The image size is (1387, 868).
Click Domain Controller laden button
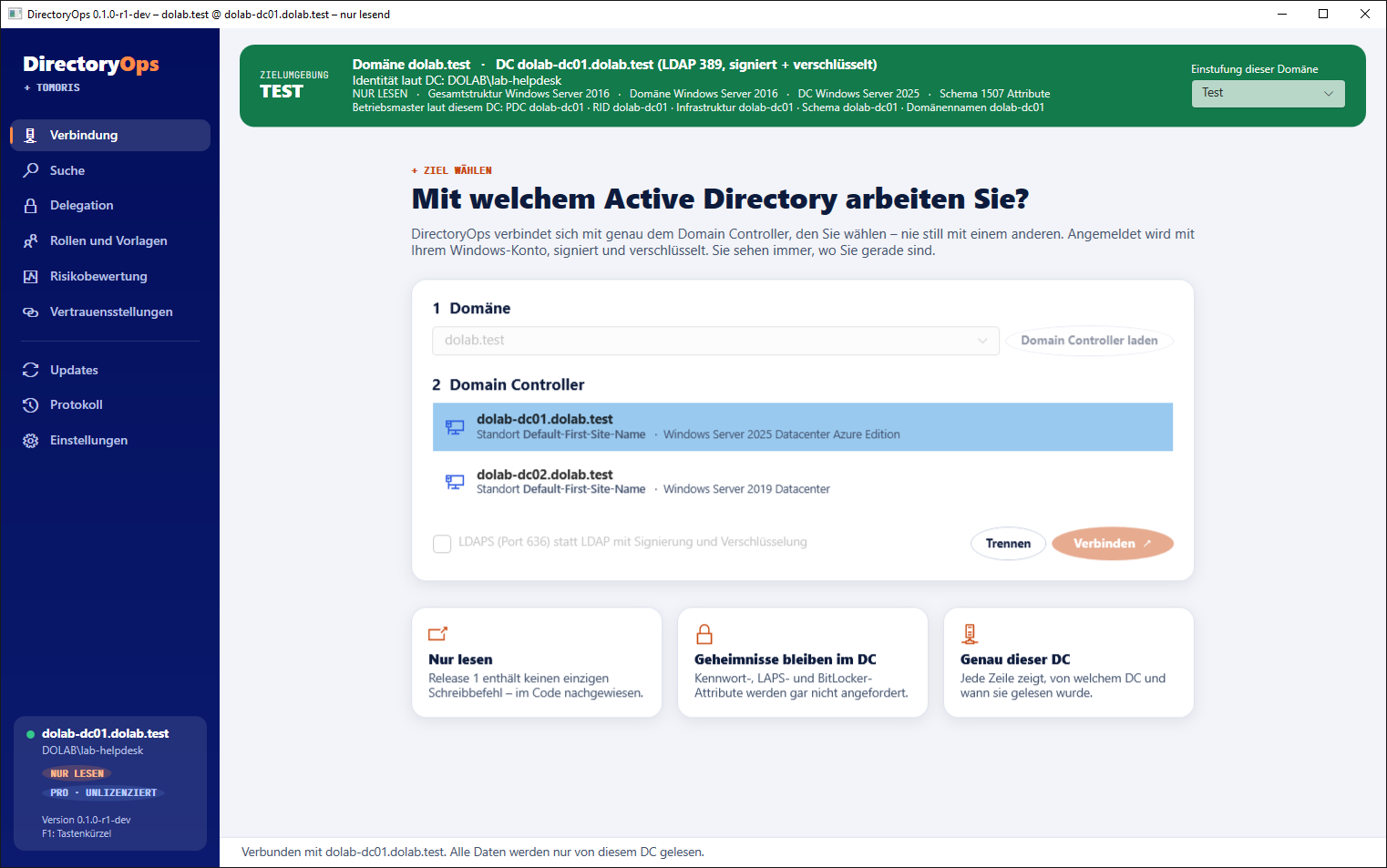pos(1089,341)
